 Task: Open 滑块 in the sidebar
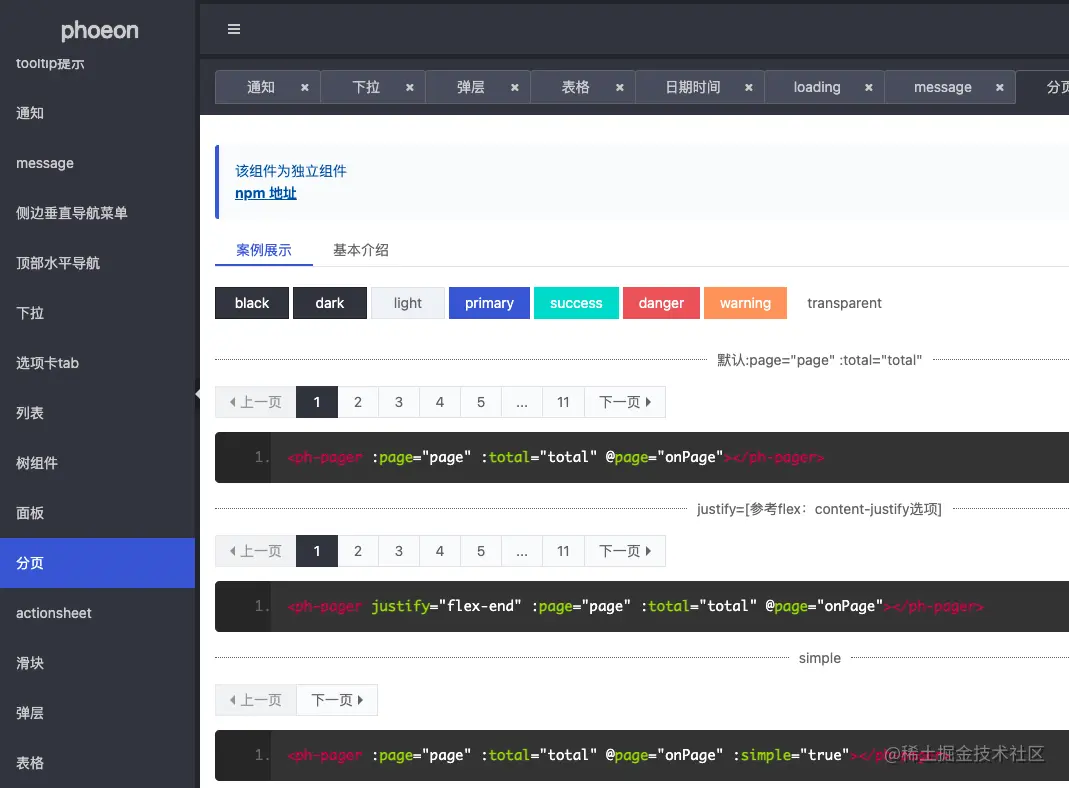[97, 663]
